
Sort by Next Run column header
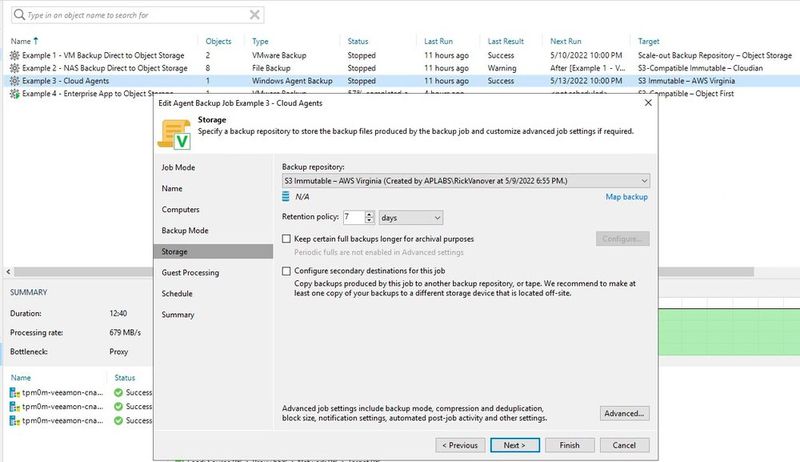tap(566, 41)
